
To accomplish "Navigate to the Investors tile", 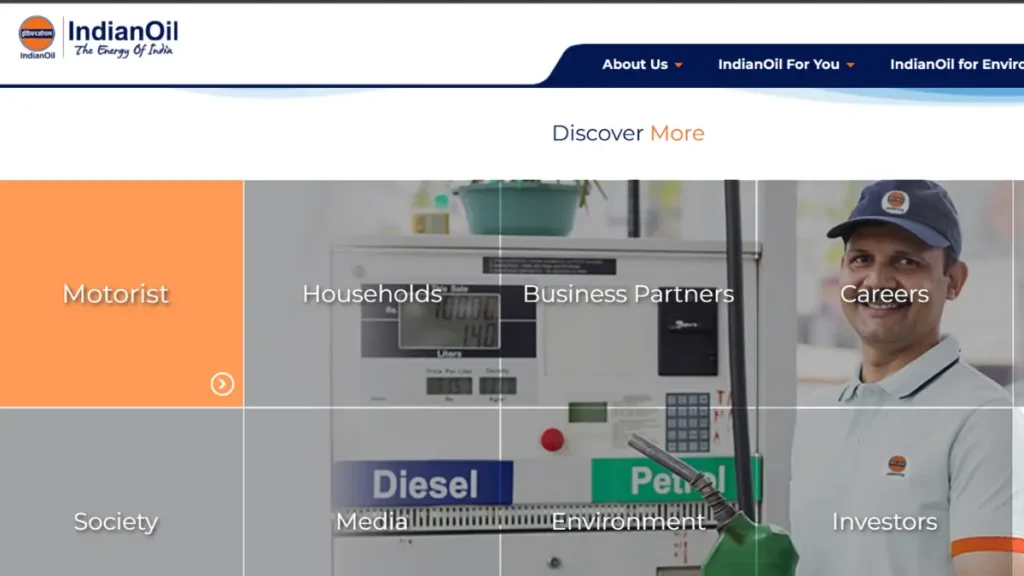I will (x=884, y=521).
